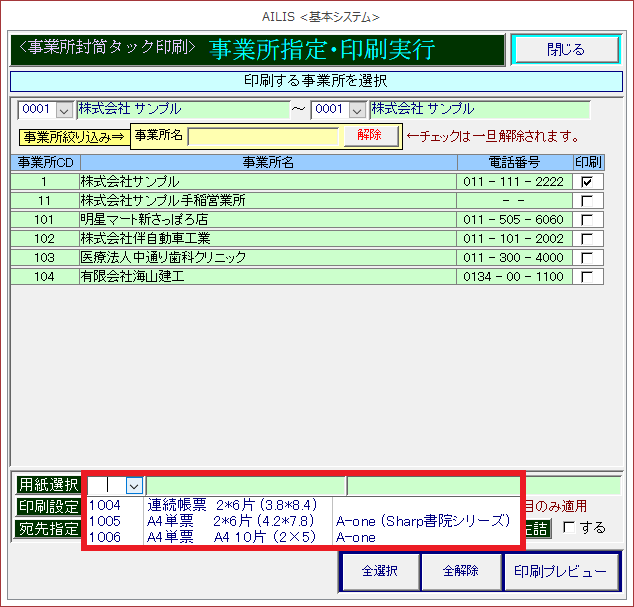Collapse the 用紙選択 dropdown arrow
Image resolution: width=634 pixels, height=607 pixels.
pos(134,485)
